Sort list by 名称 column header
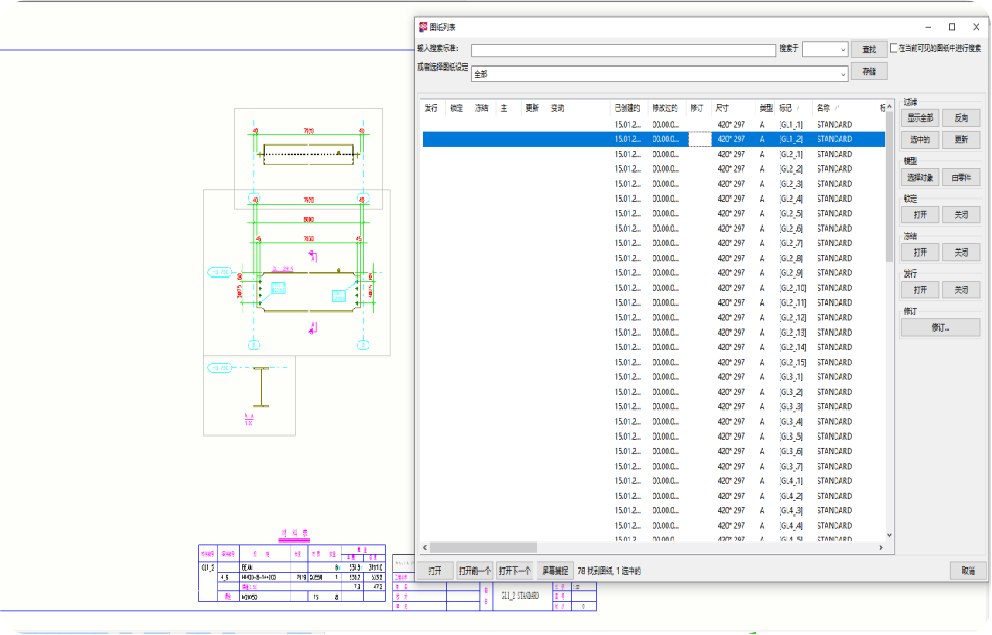 pyautogui.click(x=826, y=108)
